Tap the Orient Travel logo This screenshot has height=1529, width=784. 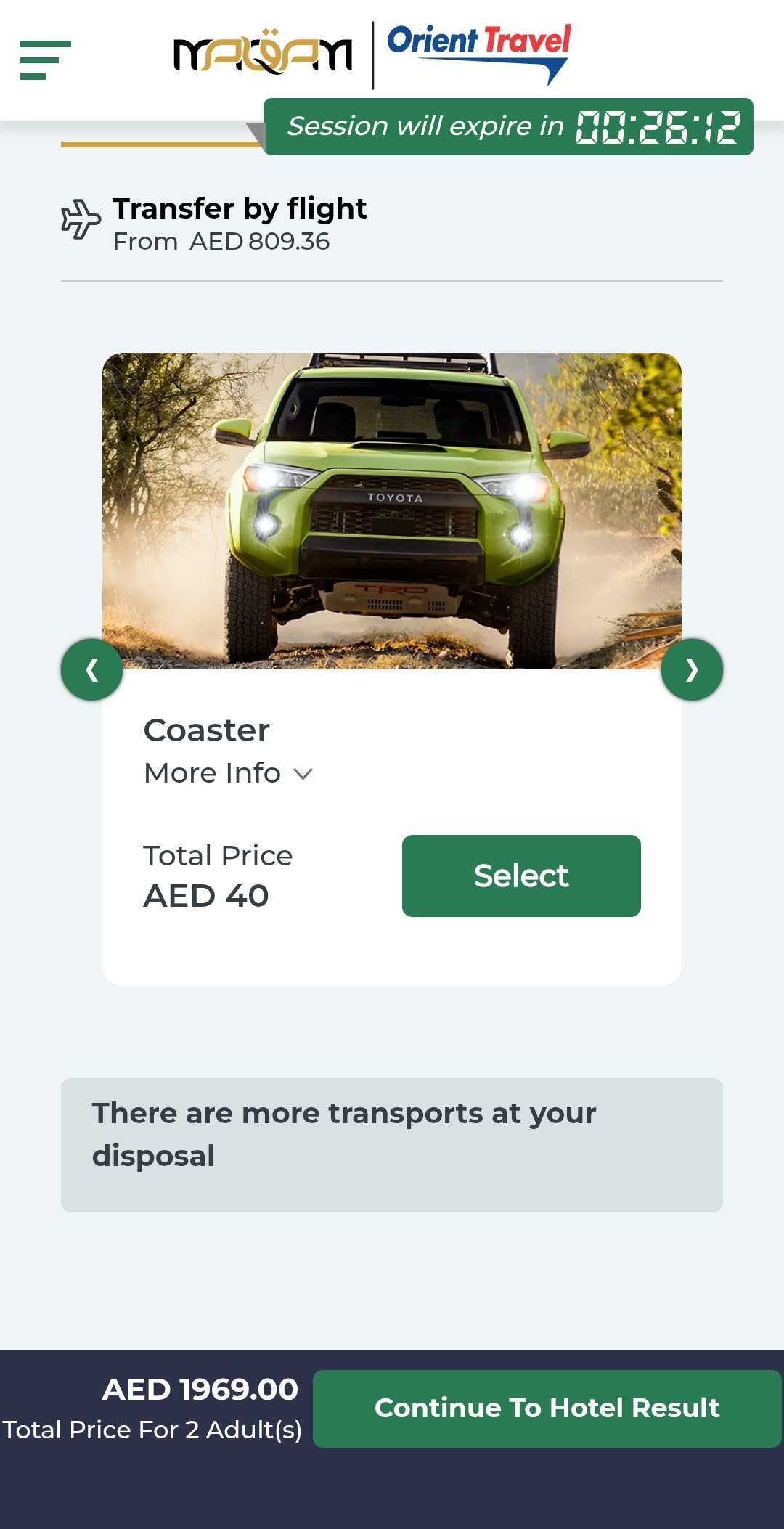pos(479,52)
